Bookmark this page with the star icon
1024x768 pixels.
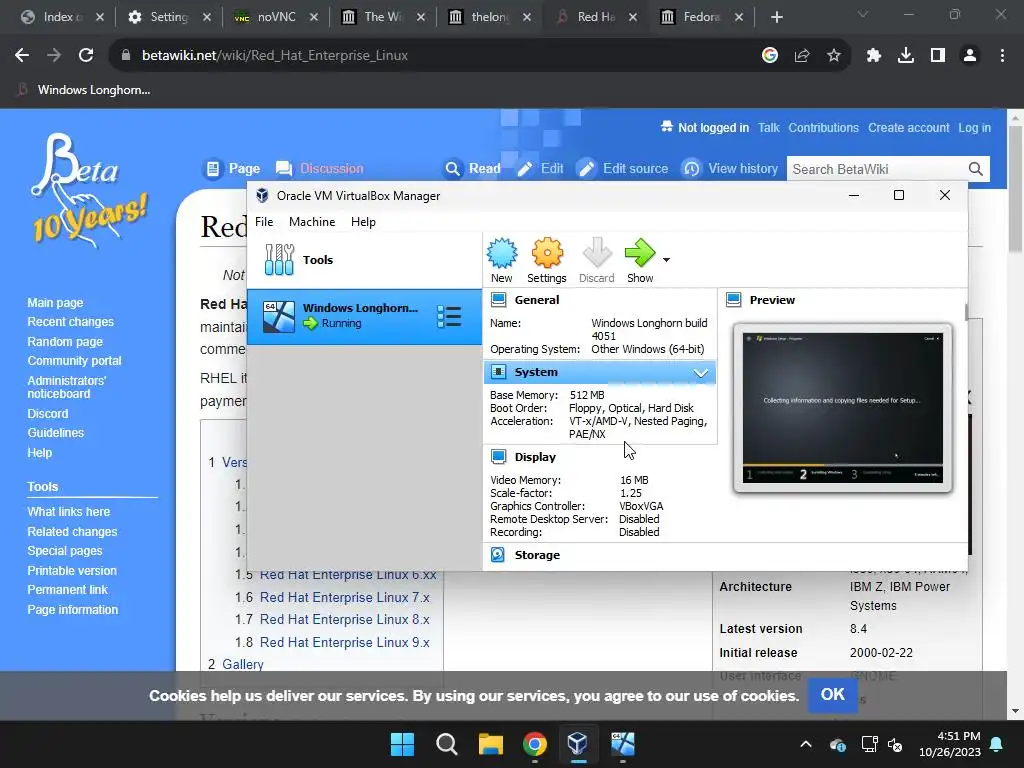(x=833, y=56)
